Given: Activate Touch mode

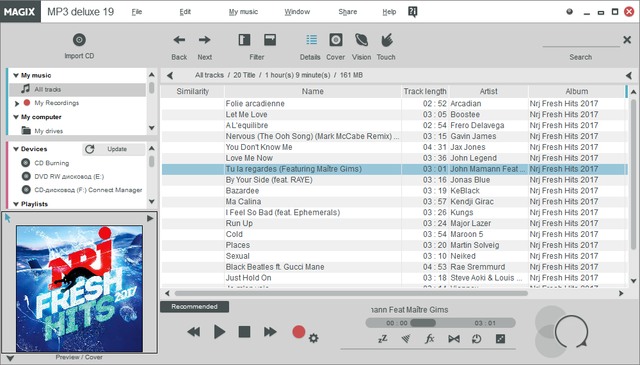Looking at the screenshot, I should (x=387, y=40).
